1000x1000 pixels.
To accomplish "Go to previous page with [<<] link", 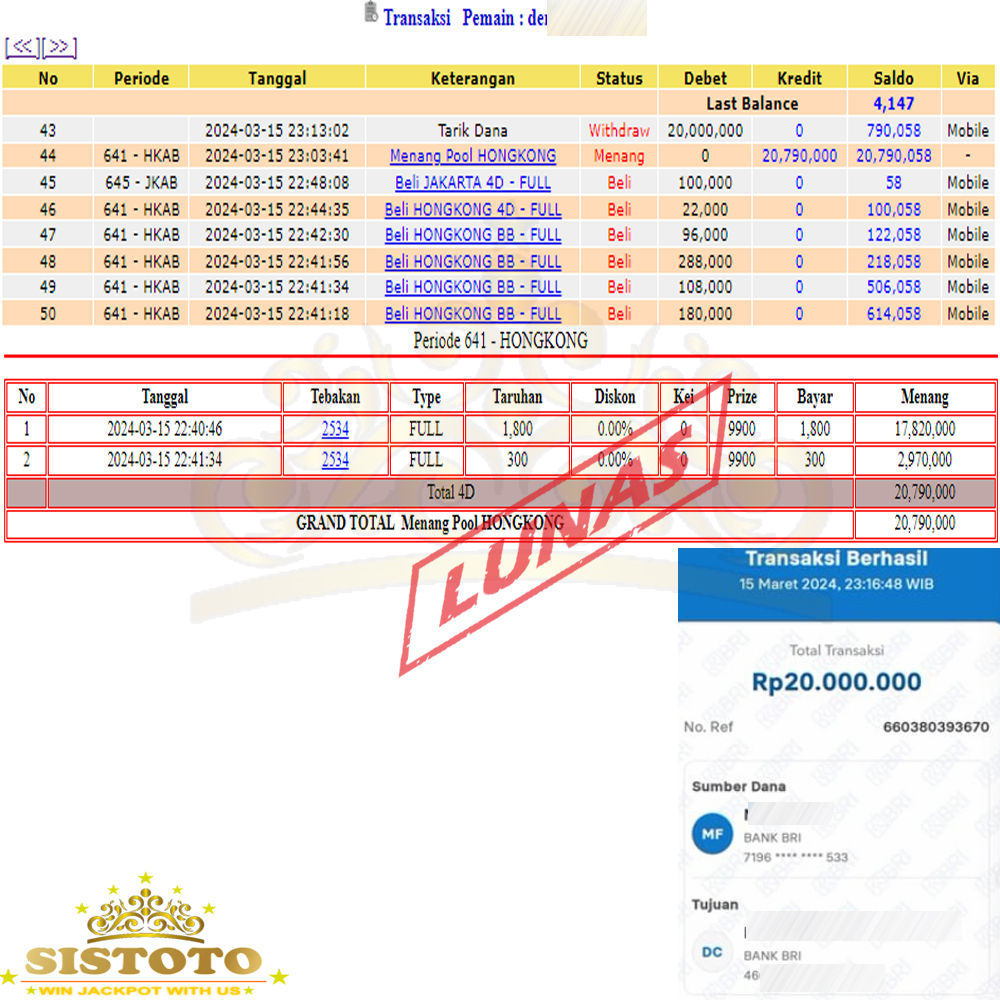I will coord(22,47).
